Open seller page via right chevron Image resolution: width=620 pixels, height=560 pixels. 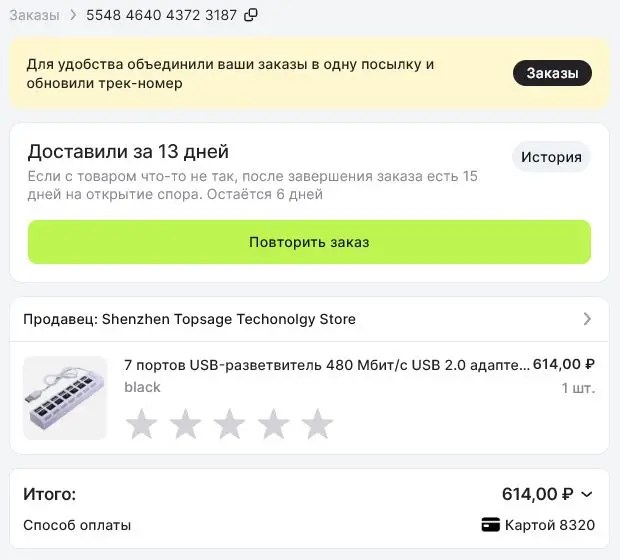[587, 319]
